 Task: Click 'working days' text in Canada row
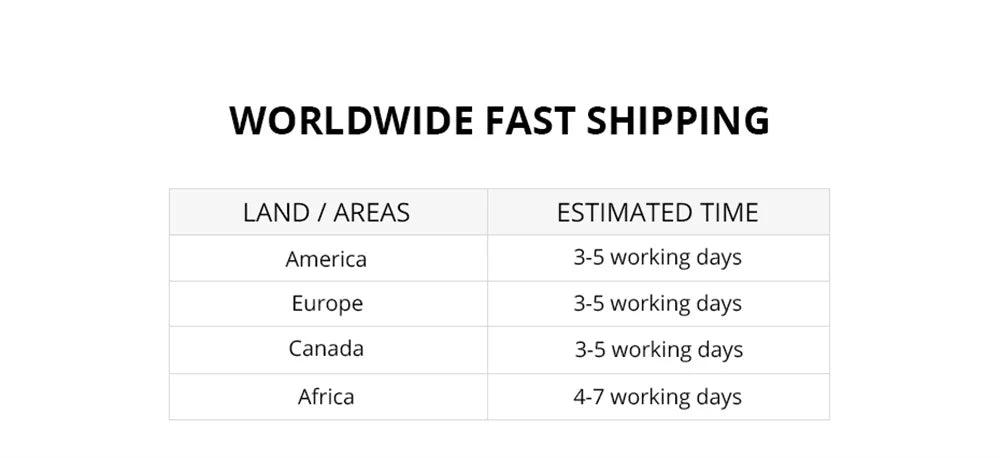(x=677, y=350)
